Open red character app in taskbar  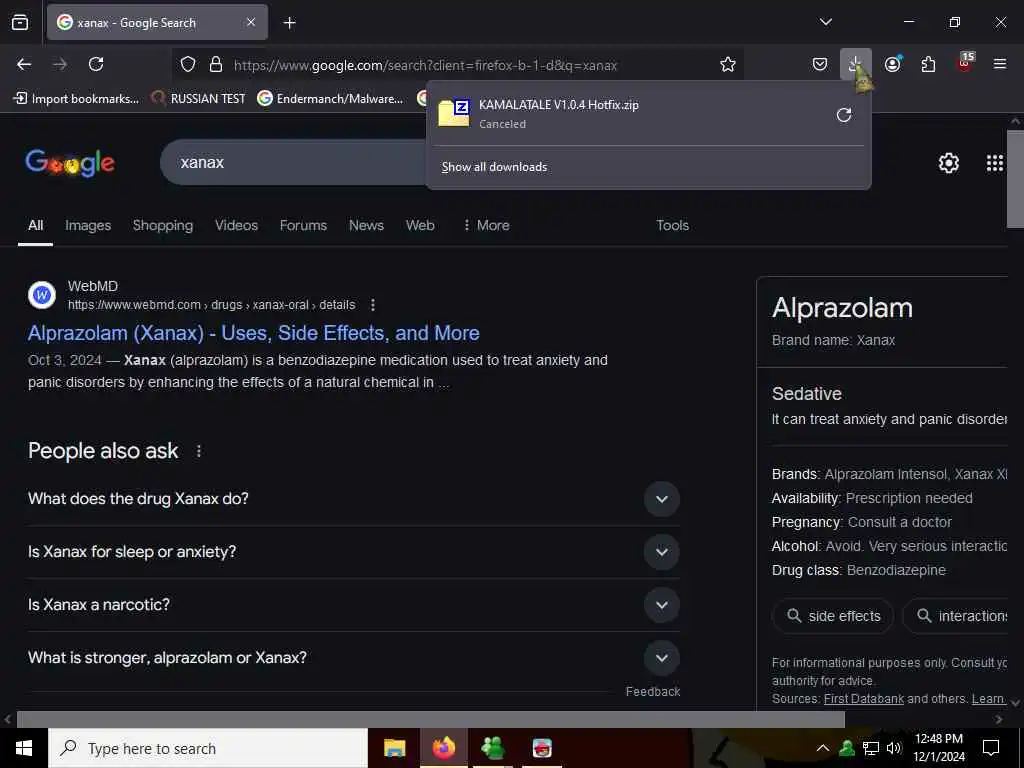(542, 748)
